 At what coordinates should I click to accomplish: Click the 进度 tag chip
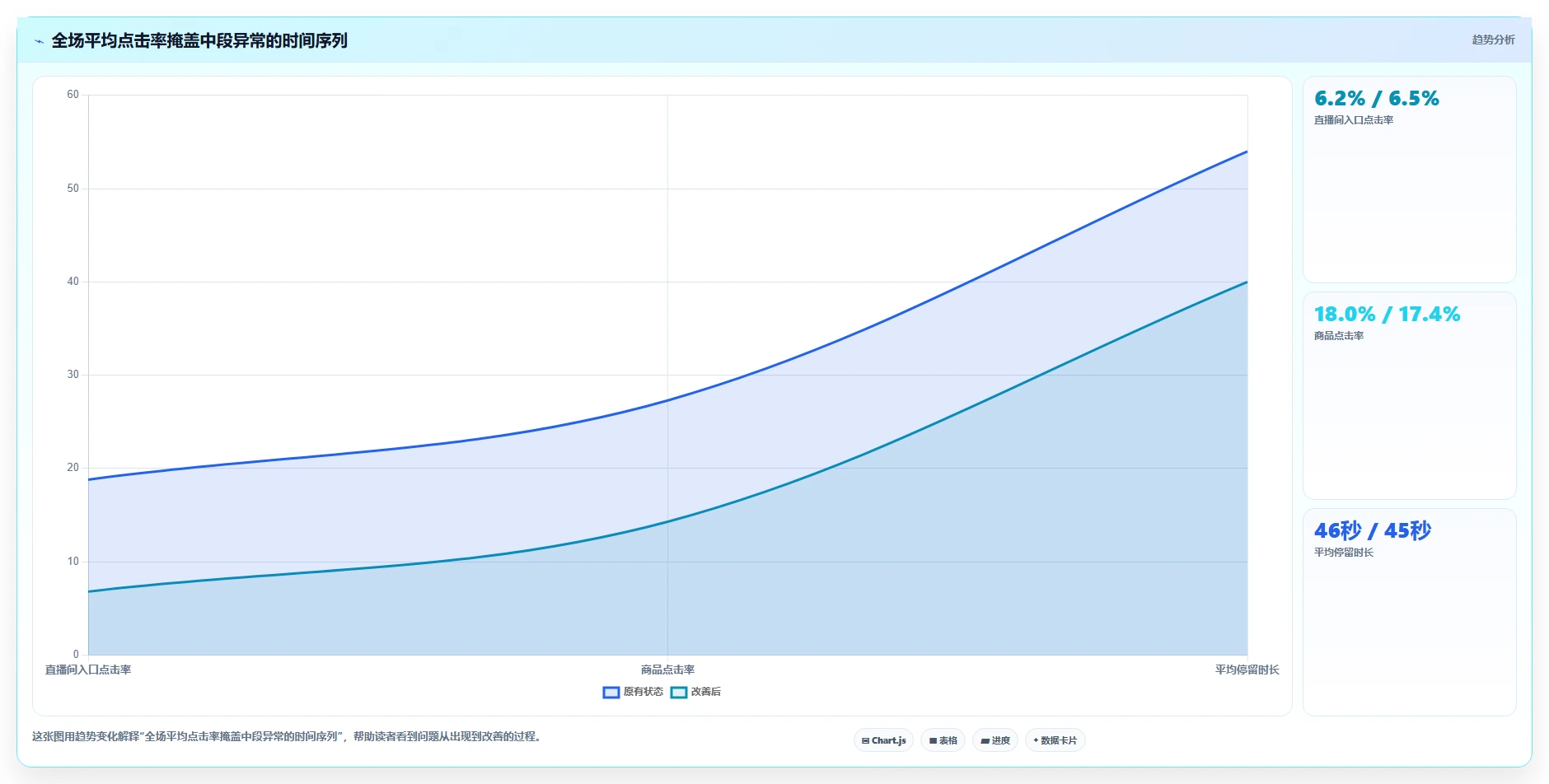pos(995,740)
